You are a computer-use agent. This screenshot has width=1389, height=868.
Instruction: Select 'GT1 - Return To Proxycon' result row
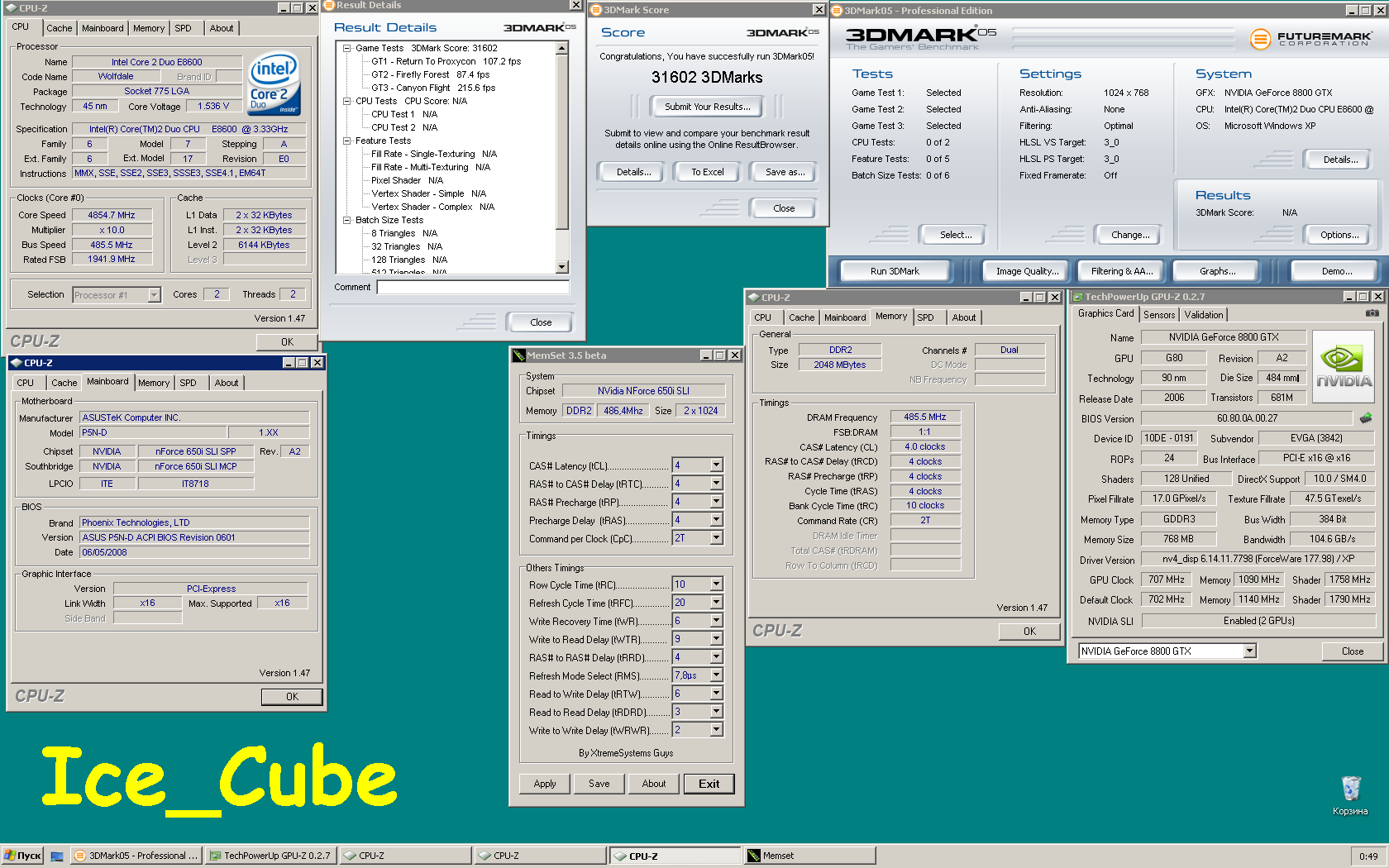(446, 61)
